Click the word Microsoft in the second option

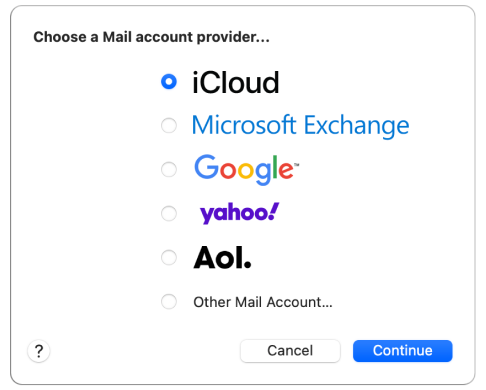[244, 125]
